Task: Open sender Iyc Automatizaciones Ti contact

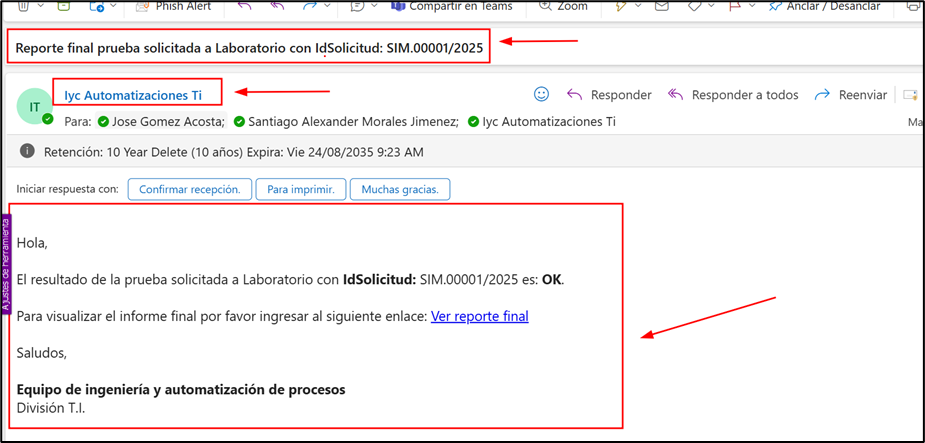Action: (x=133, y=96)
